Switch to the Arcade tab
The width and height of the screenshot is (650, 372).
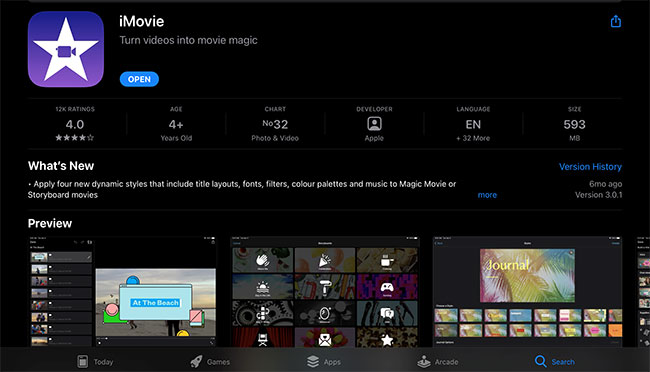coord(437,362)
